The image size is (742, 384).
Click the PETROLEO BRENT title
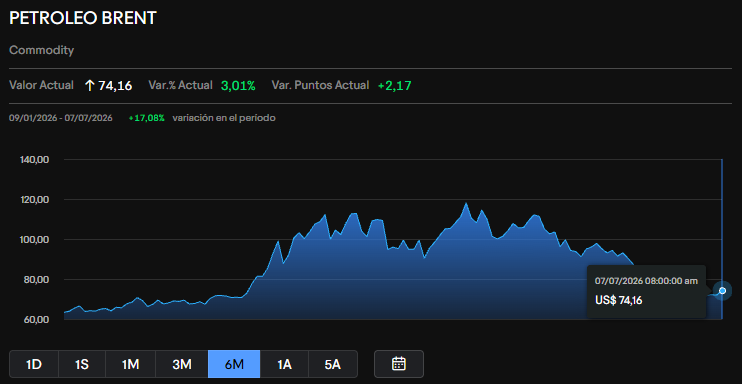point(83,18)
